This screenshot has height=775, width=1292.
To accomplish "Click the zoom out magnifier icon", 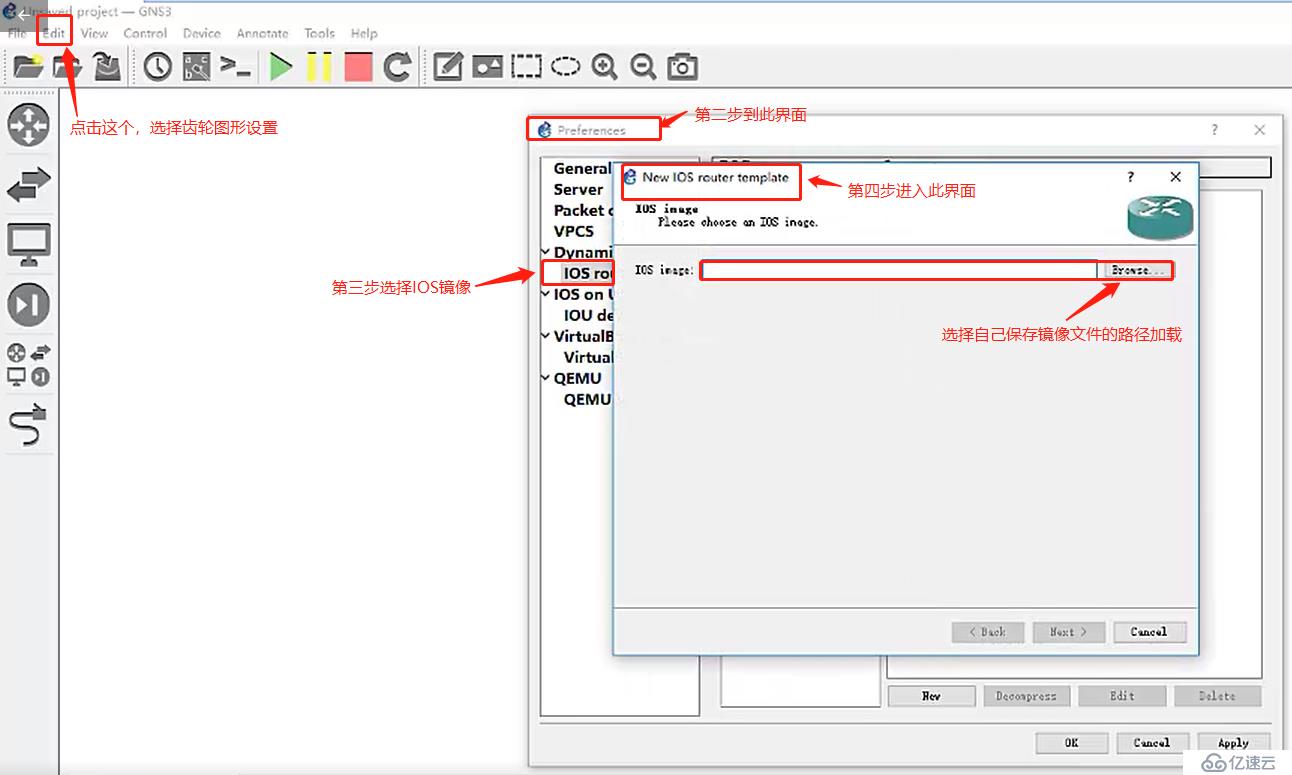I will [643, 67].
